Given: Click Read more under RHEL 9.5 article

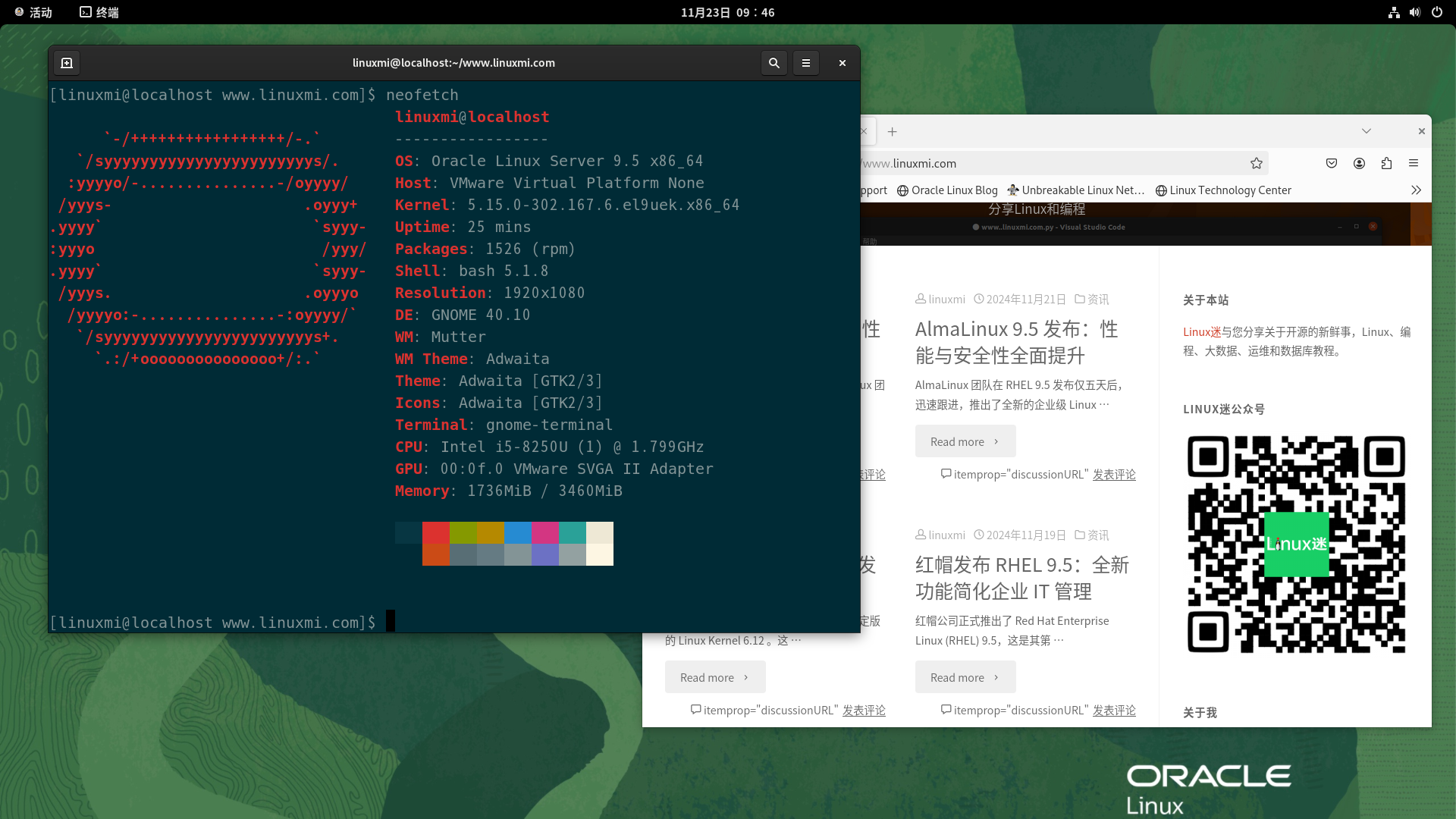Looking at the screenshot, I should pos(965,677).
